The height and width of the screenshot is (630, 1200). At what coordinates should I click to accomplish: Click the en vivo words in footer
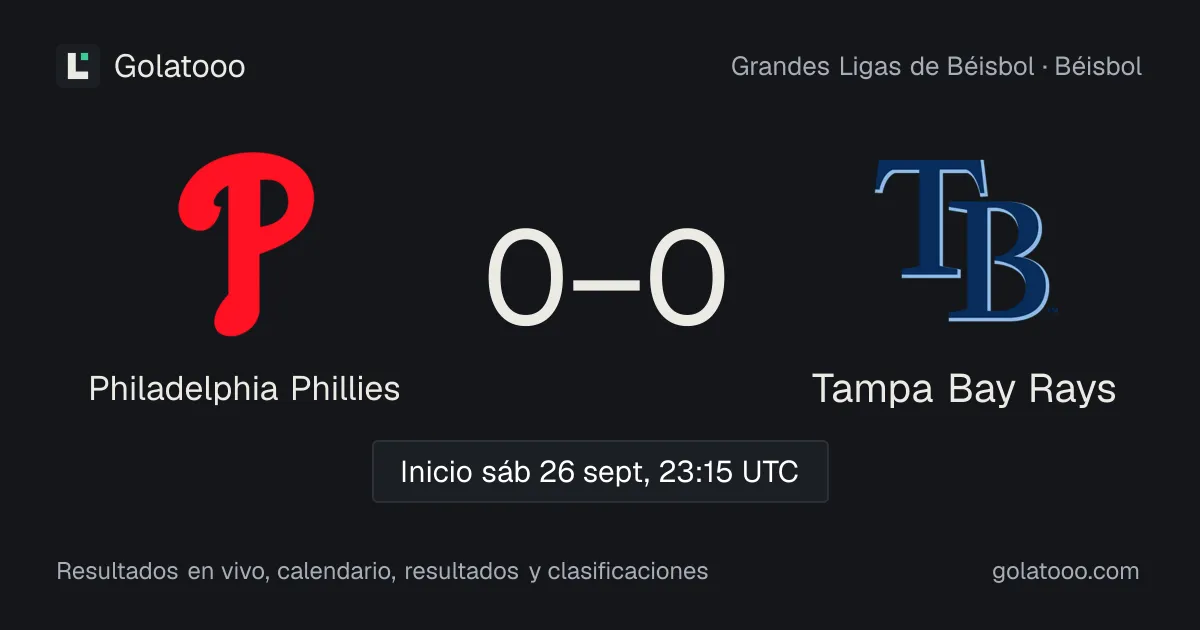228,571
